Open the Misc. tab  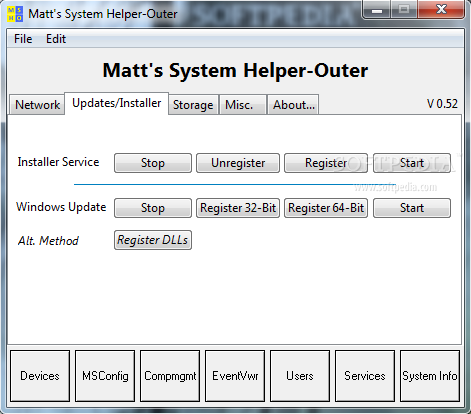pyautogui.click(x=242, y=105)
